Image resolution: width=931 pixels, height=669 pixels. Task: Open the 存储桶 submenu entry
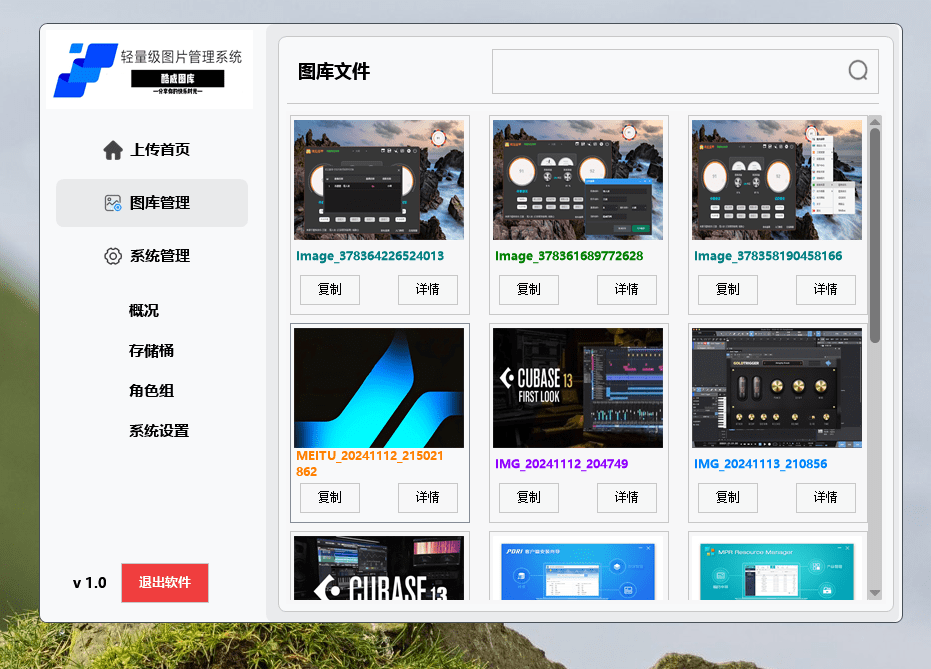151,351
